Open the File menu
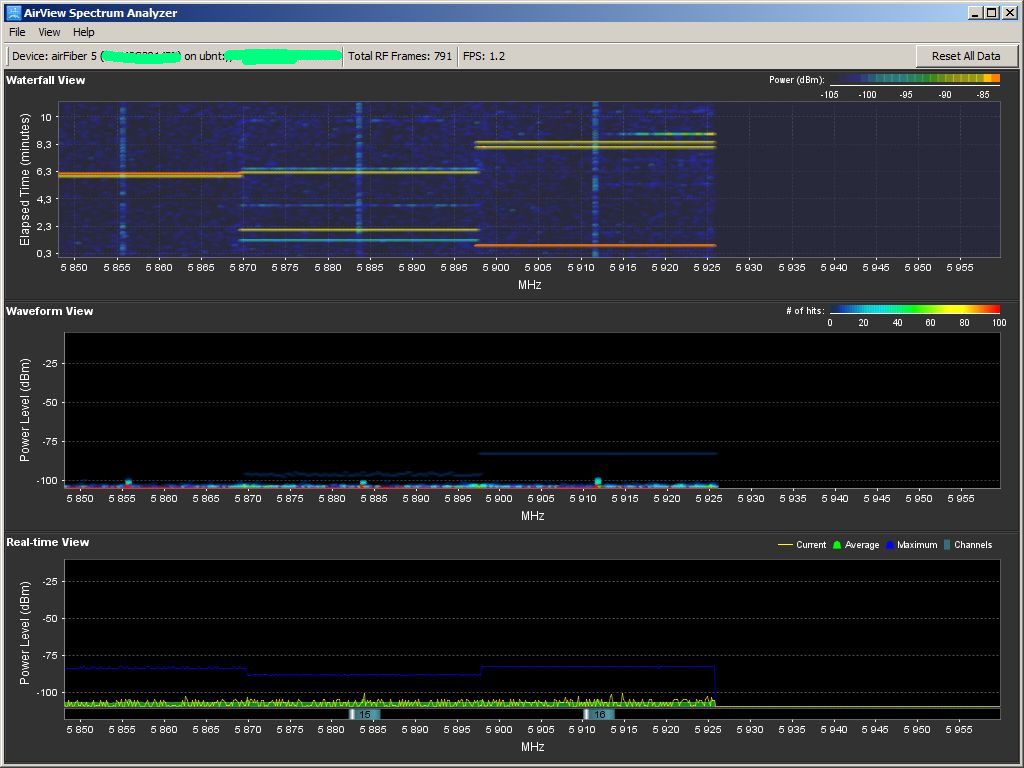The height and width of the screenshot is (768, 1024). pyautogui.click(x=16, y=32)
